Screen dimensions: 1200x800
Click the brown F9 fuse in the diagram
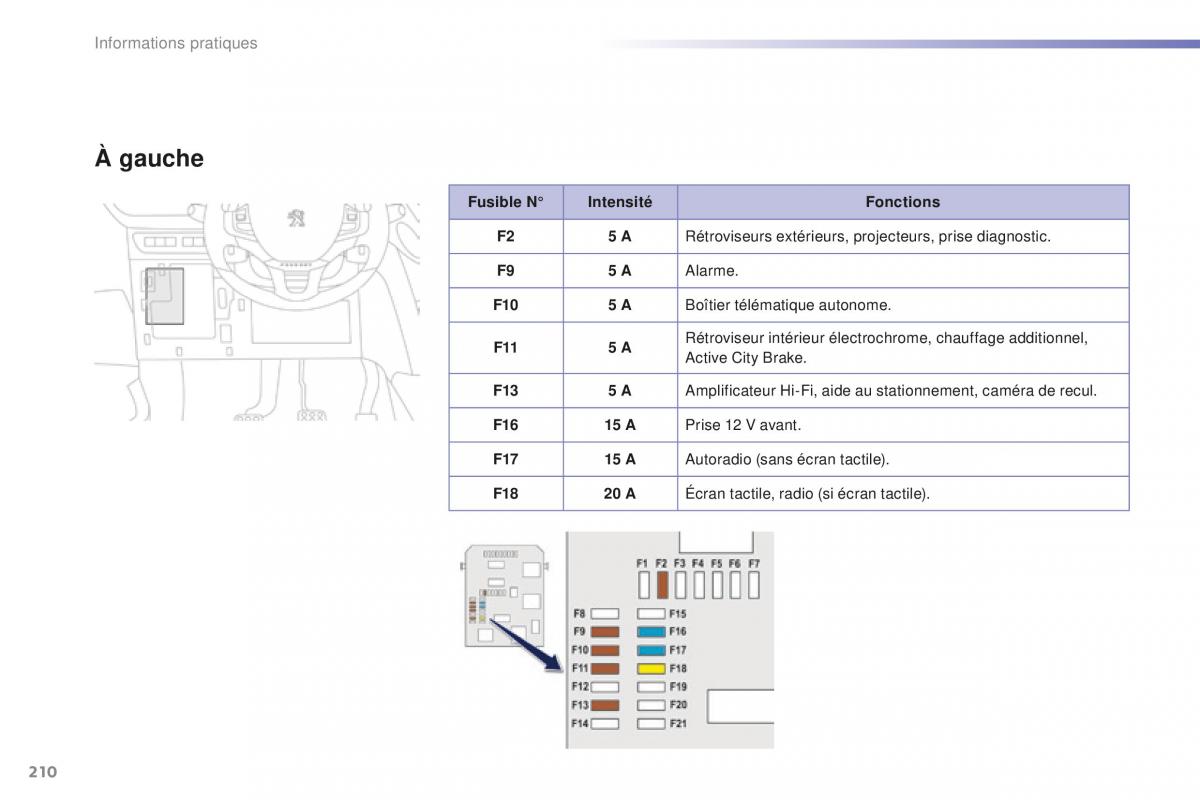point(605,632)
